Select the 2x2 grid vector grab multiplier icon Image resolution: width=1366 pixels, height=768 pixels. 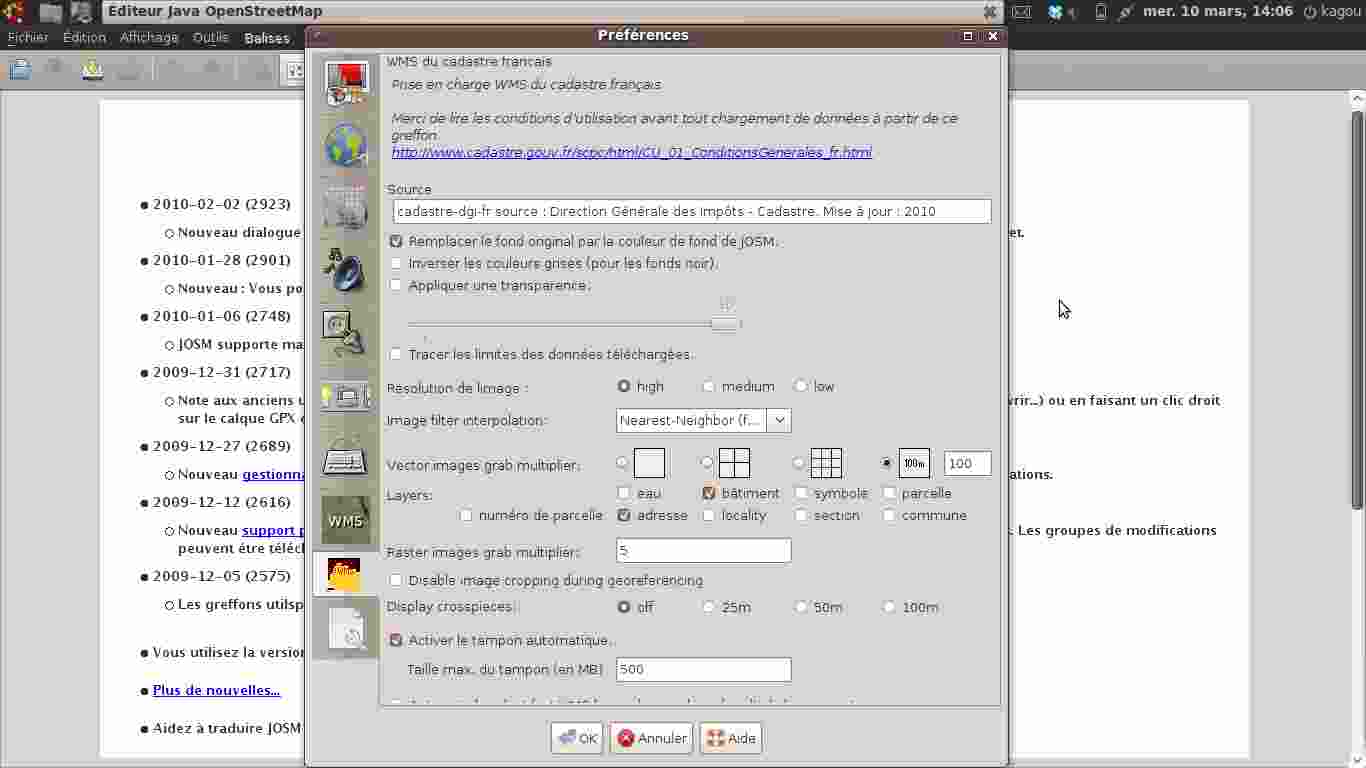[734, 463]
